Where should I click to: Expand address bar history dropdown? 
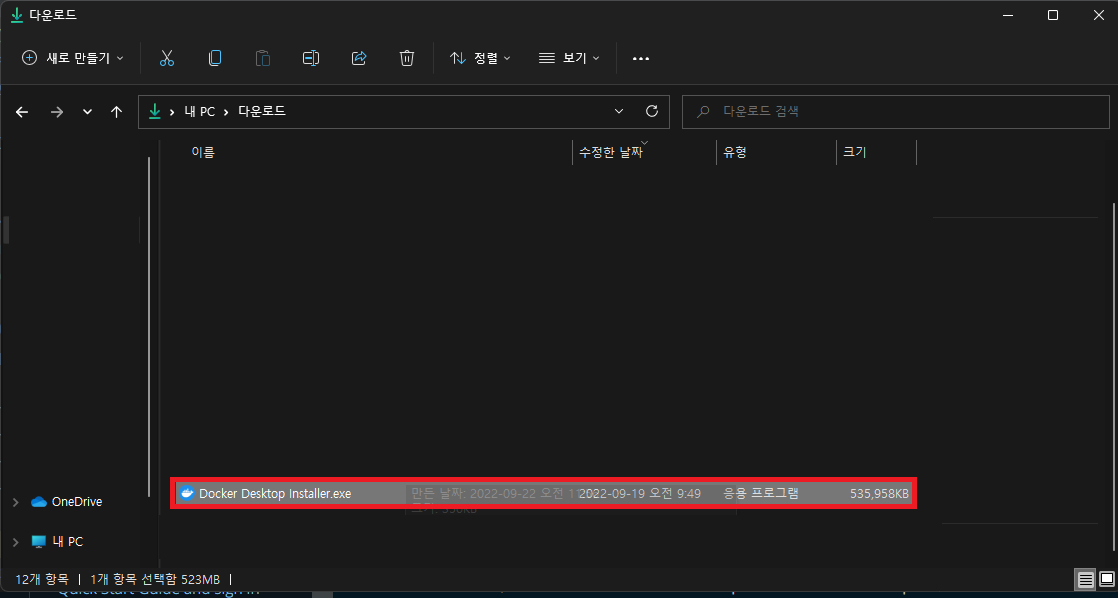click(x=619, y=112)
